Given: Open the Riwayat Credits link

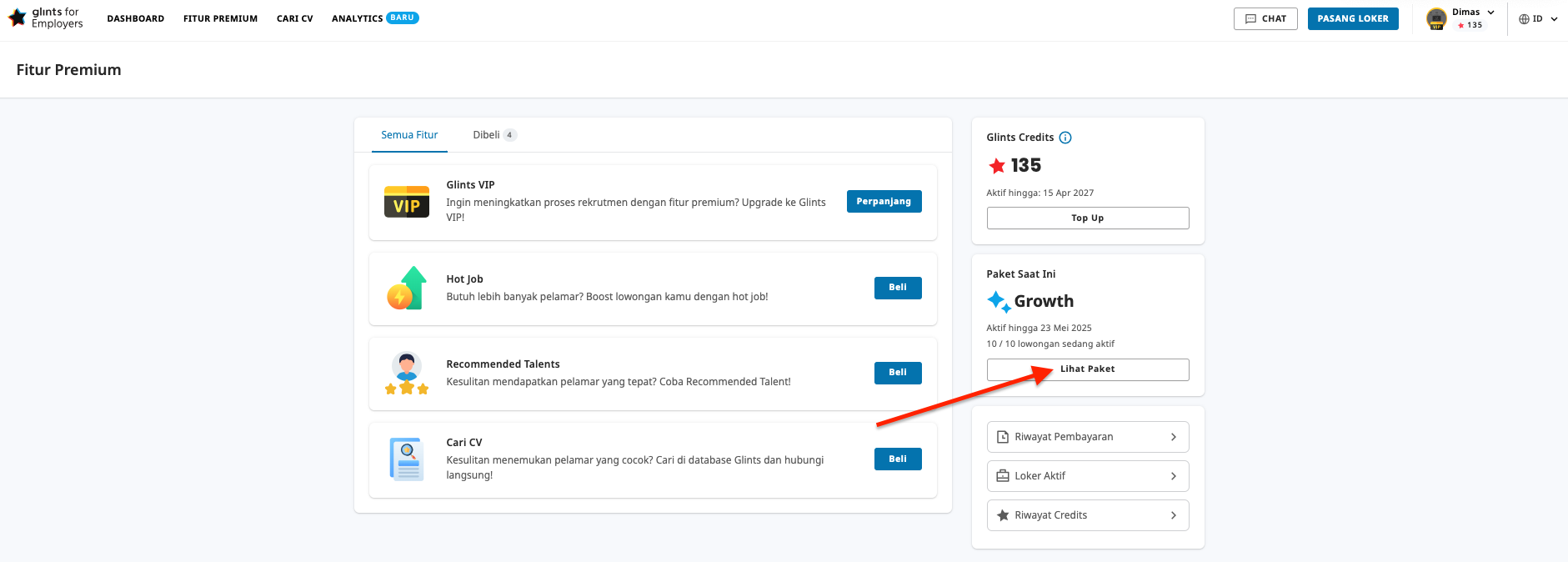Looking at the screenshot, I should [x=1088, y=515].
